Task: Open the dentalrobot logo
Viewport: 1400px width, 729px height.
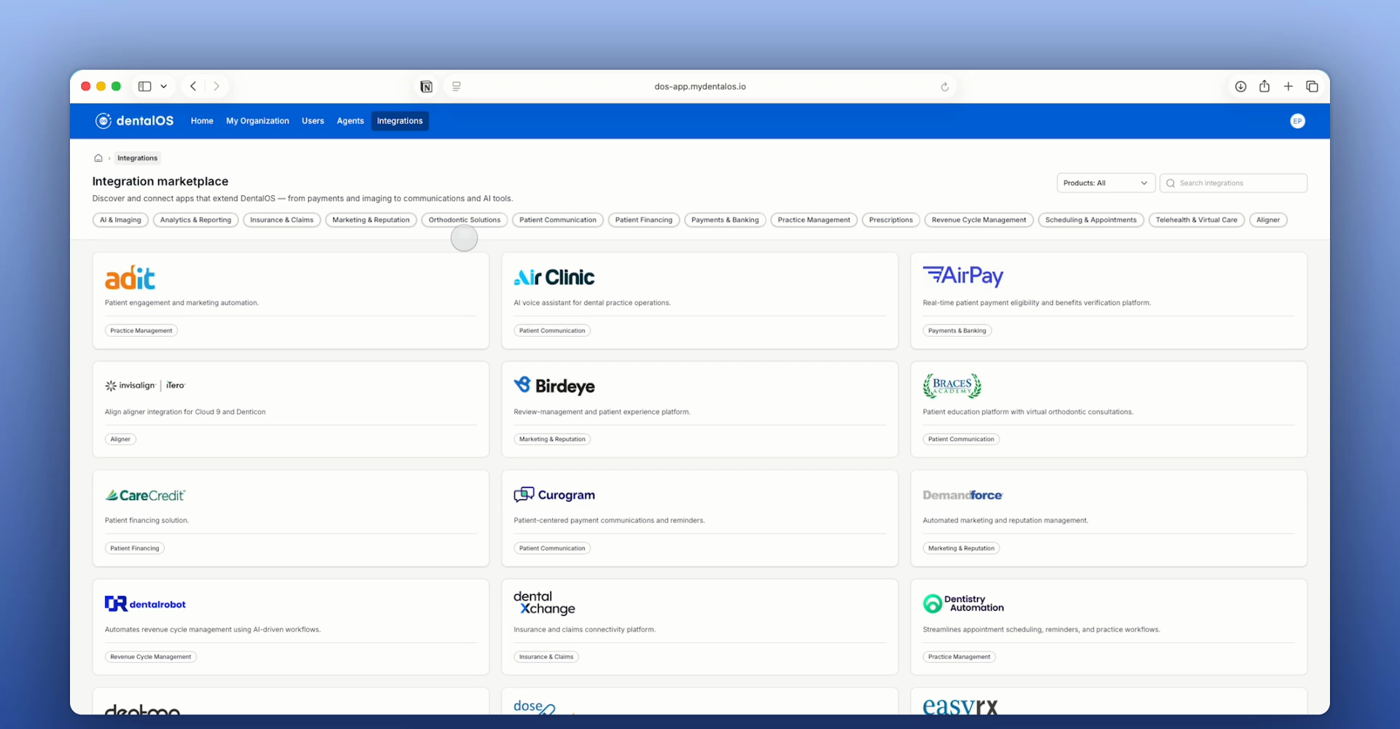Action: coord(145,604)
